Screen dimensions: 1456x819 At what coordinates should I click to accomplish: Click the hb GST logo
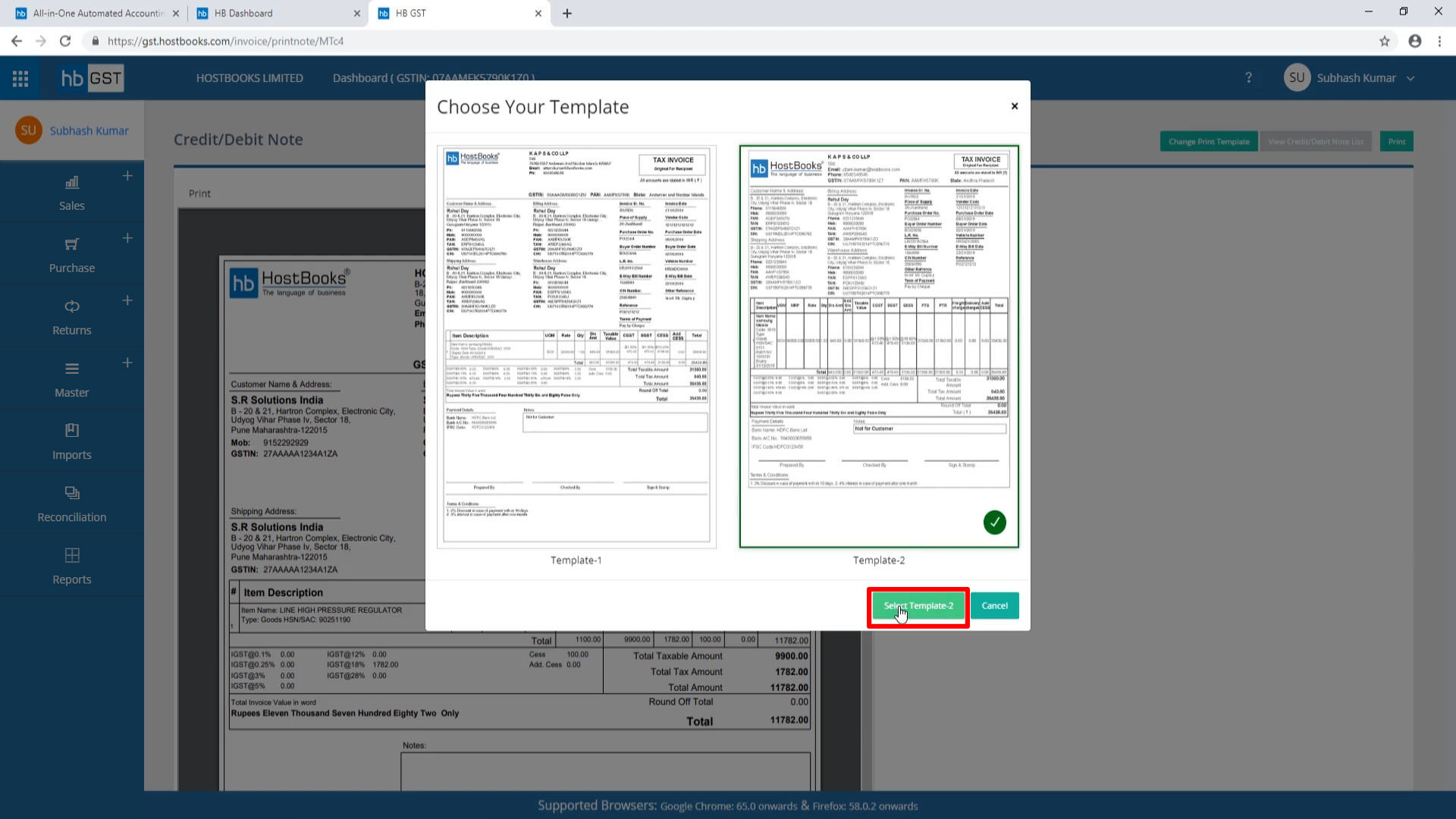click(x=92, y=78)
